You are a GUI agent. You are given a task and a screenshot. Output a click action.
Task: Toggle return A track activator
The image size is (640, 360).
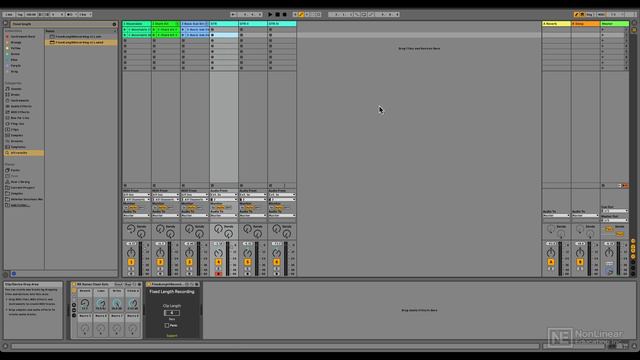551,262
